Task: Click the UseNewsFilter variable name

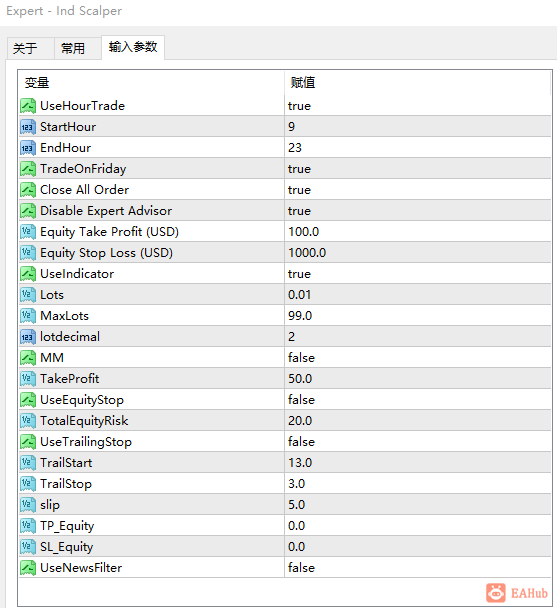Action: pos(81,568)
